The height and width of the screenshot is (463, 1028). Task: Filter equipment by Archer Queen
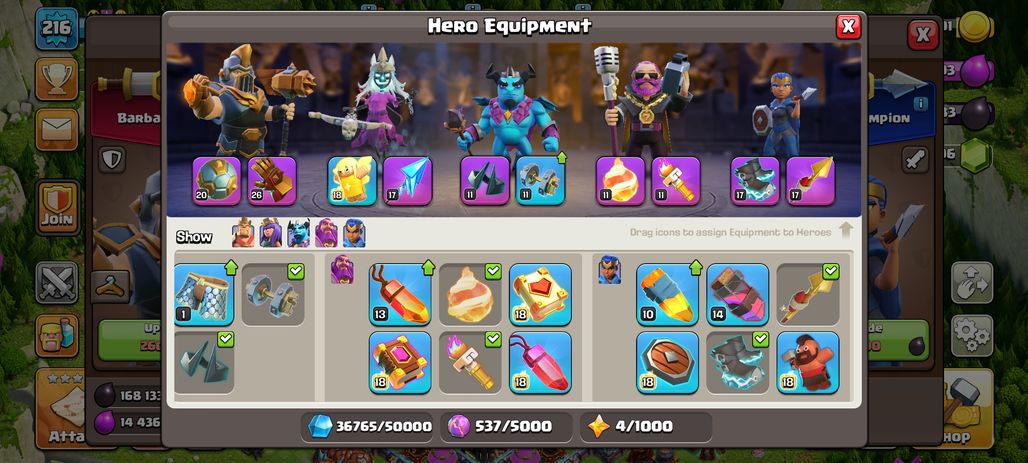click(271, 233)
